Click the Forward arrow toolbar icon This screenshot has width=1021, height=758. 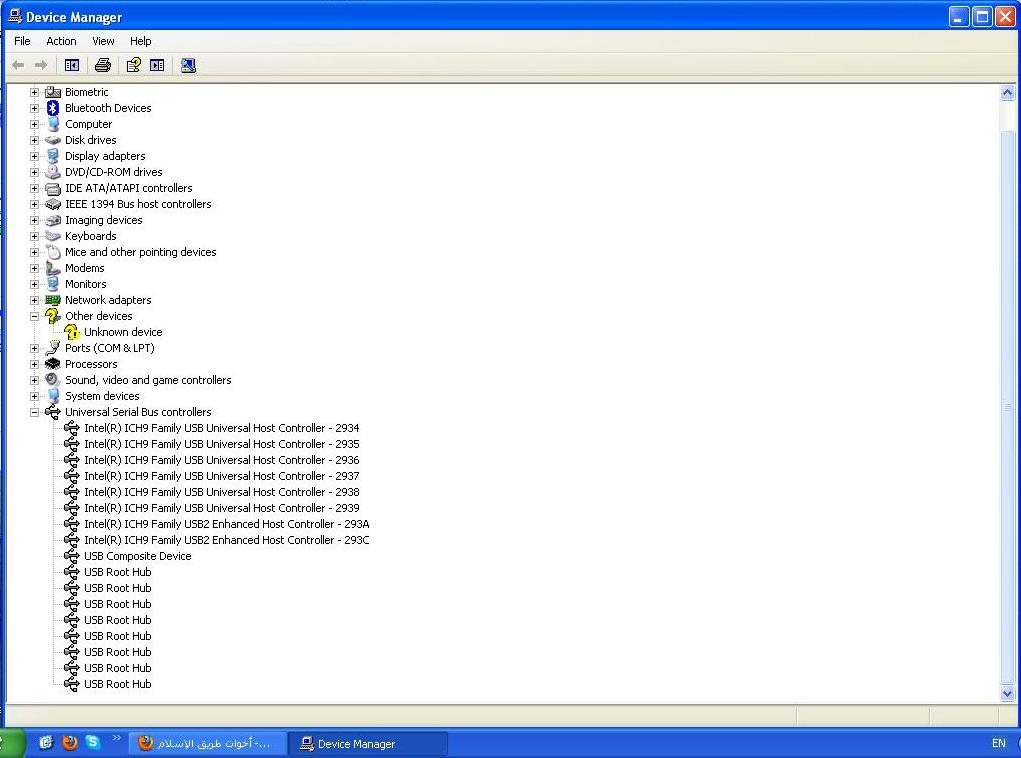point(41,65)
